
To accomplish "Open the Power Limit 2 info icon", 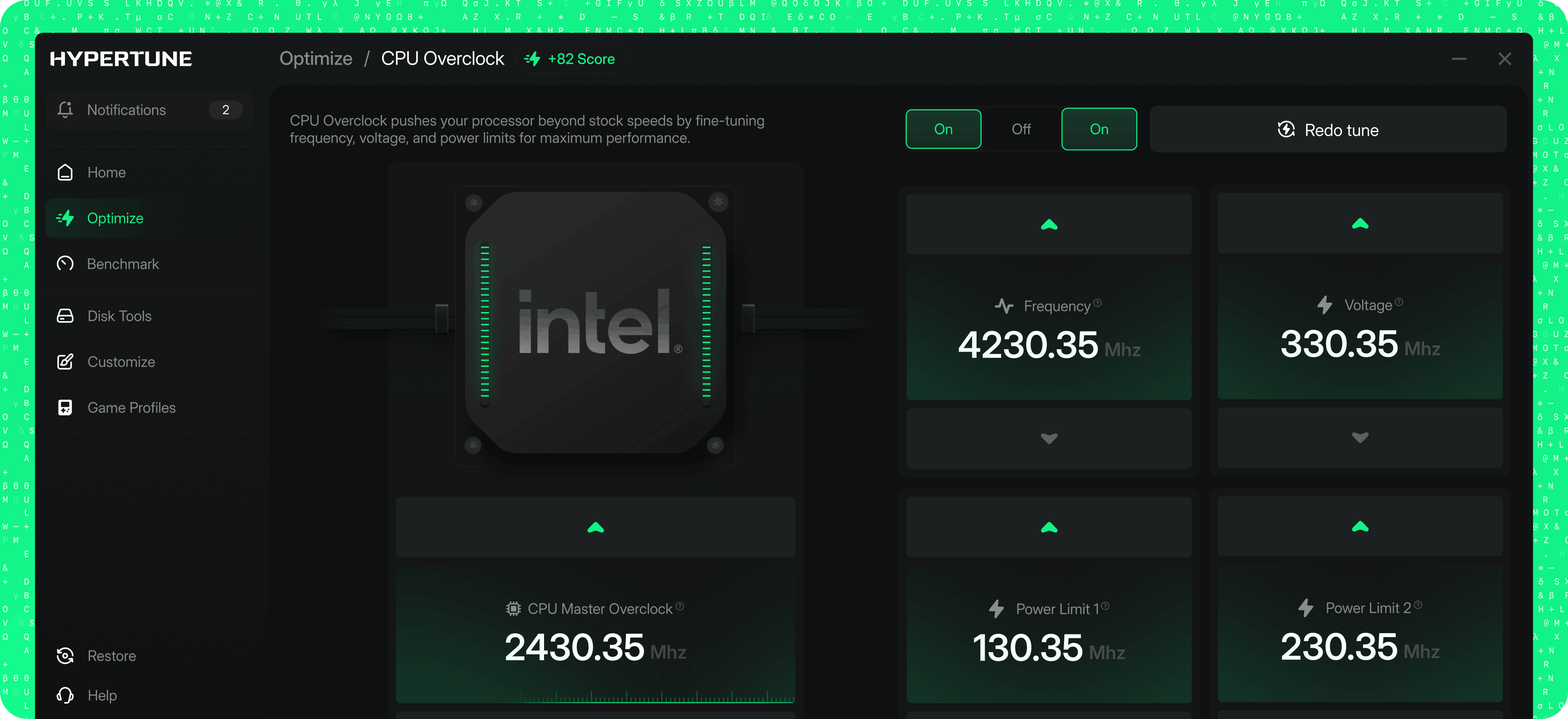I will tap(1418, 604).
